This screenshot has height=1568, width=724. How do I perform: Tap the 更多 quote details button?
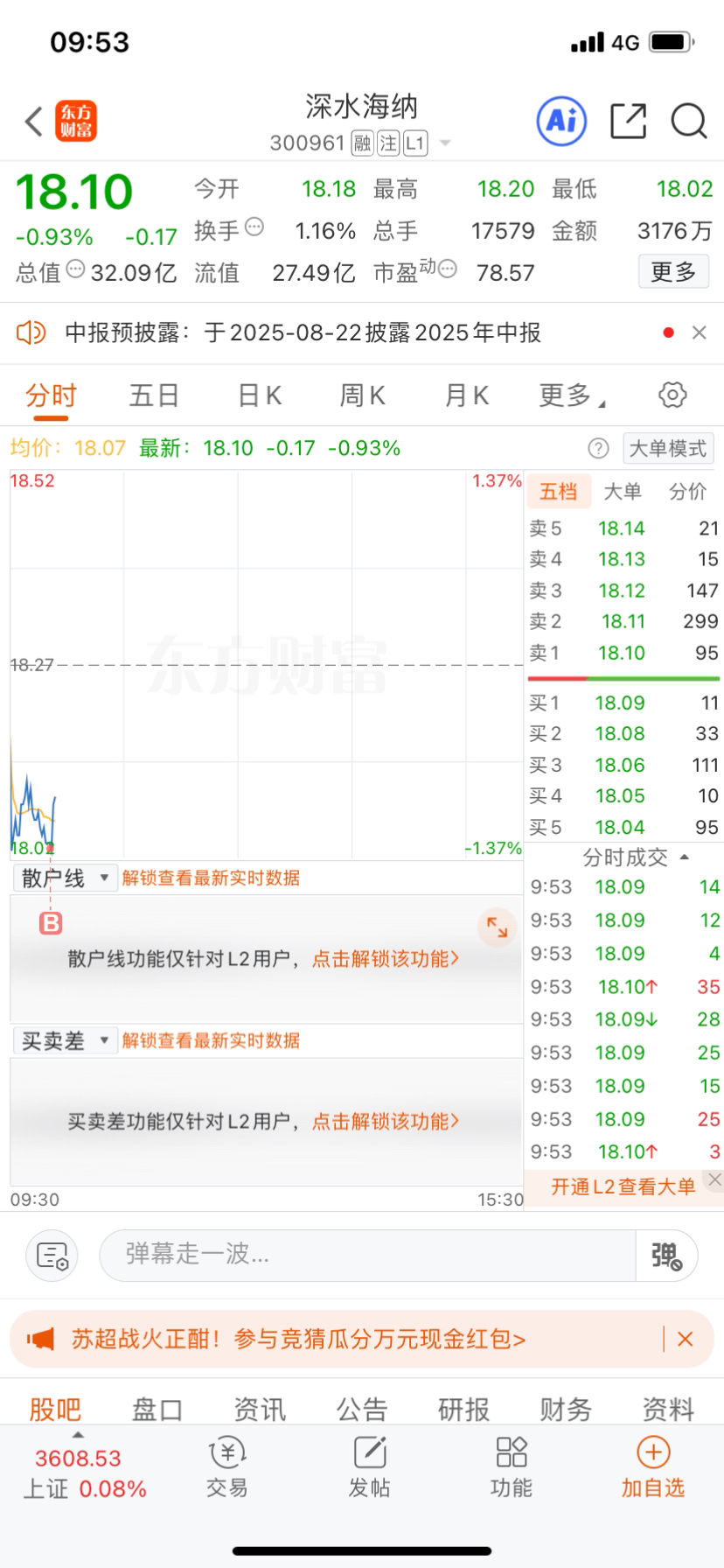(673, 272)
